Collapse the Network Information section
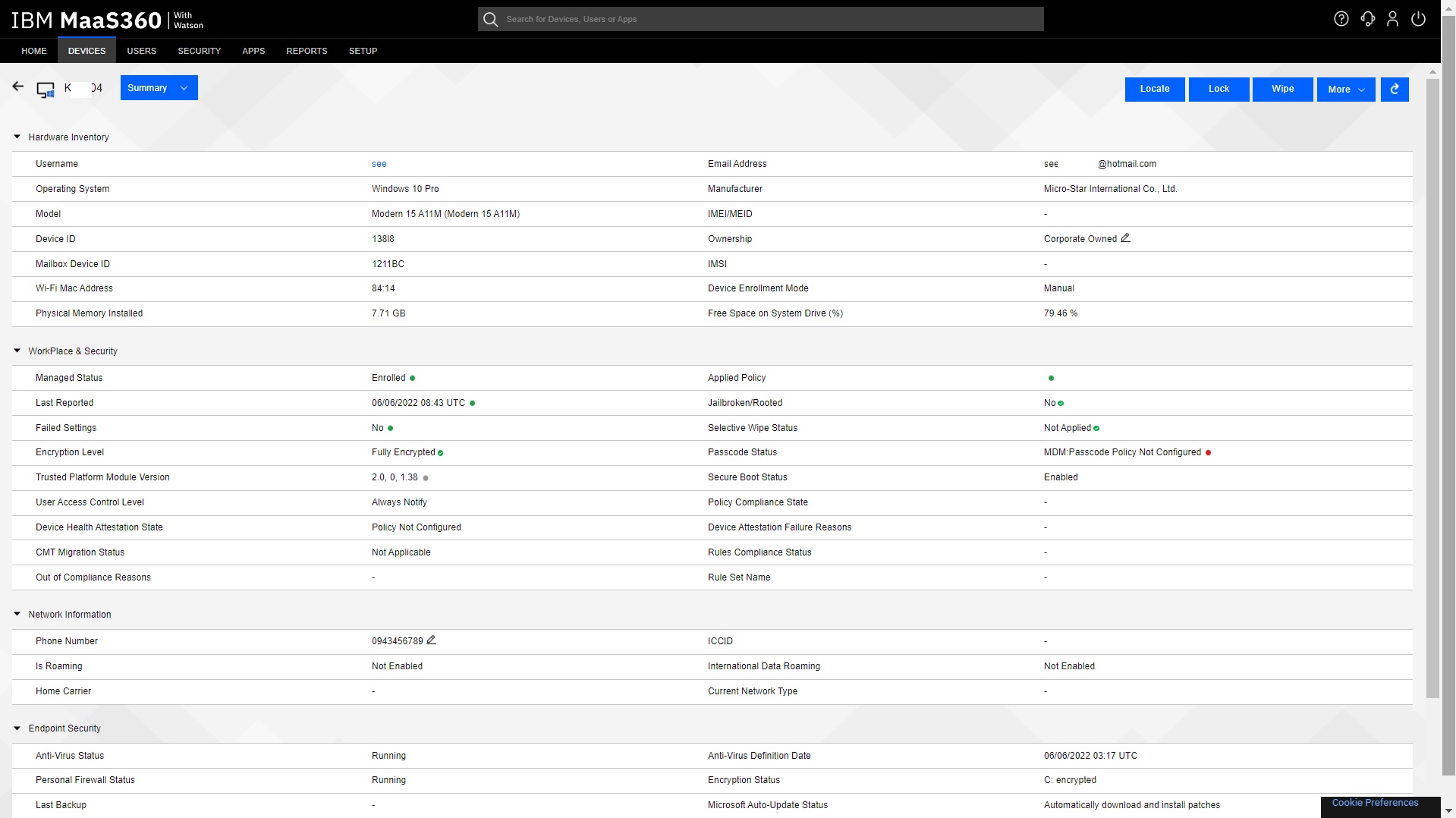The image size is (1456, 818). [x=17, y=614]
